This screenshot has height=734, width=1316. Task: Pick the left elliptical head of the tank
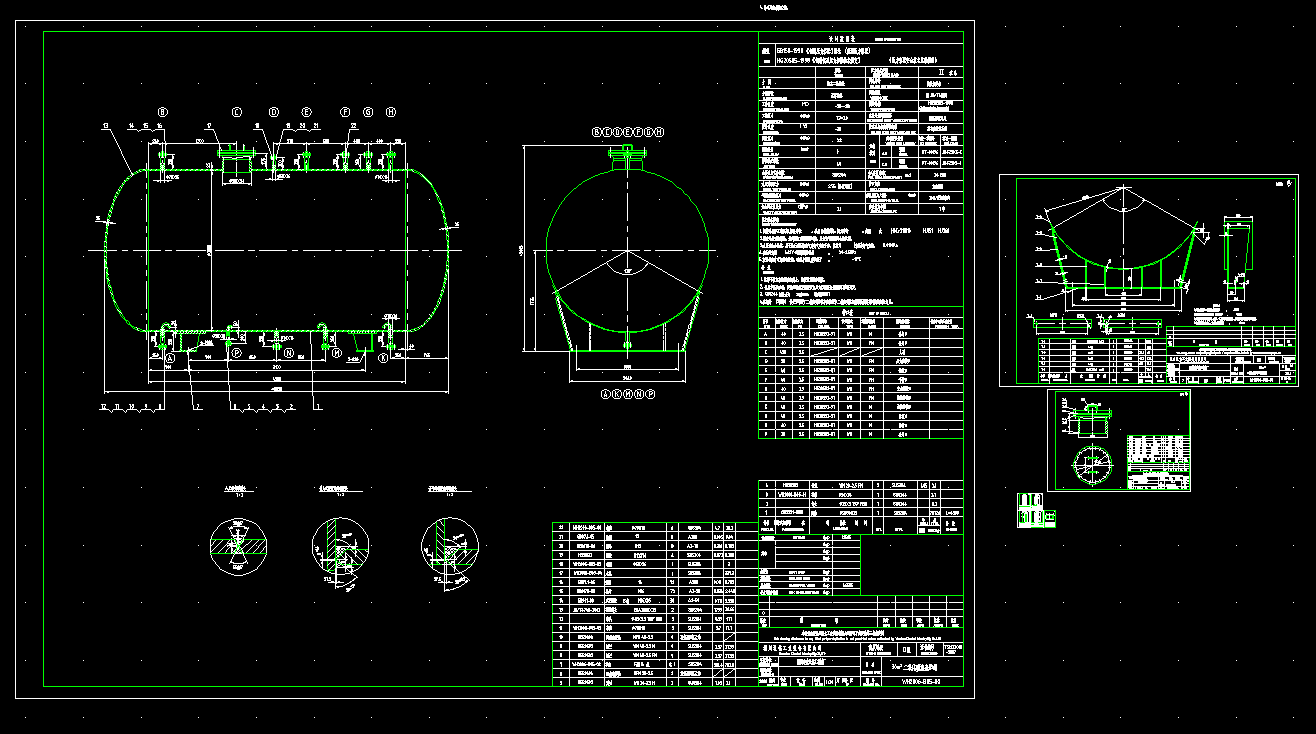(126, 249)
